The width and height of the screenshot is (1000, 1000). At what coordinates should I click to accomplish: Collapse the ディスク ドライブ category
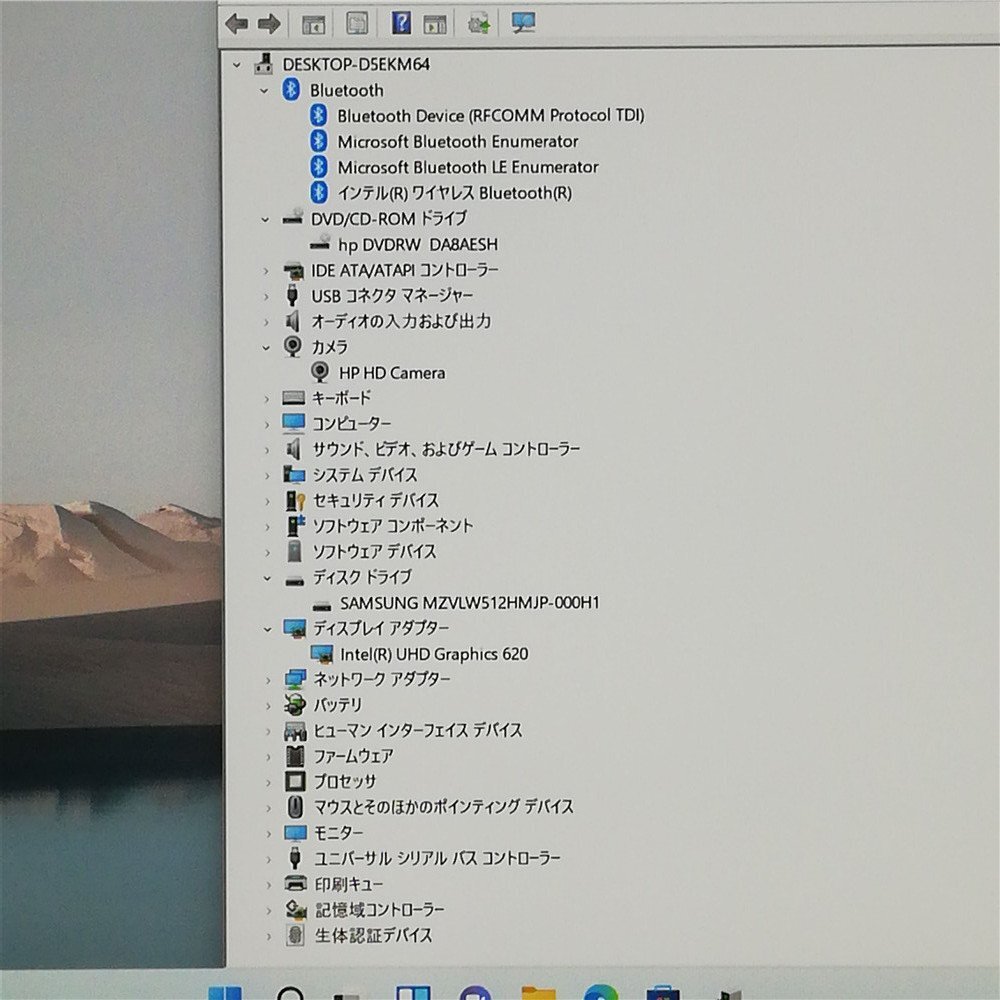(267, 578)
